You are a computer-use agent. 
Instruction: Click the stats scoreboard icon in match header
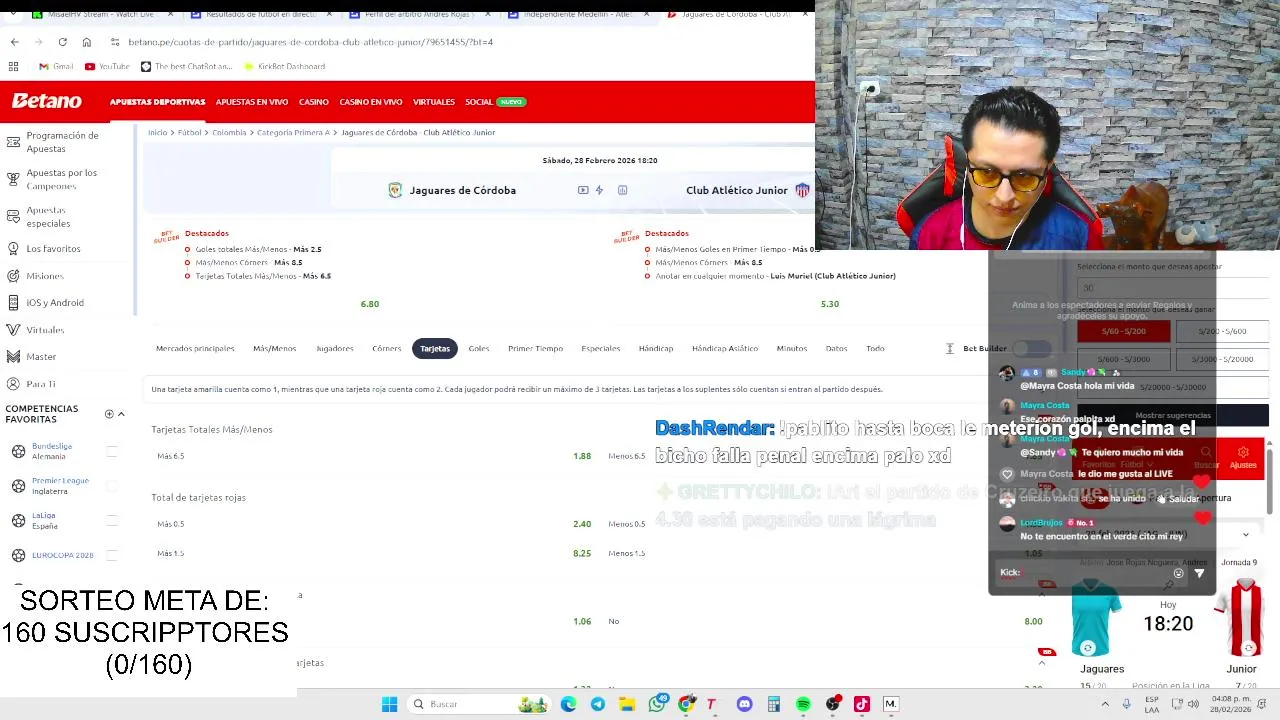(x=622, y=190)
